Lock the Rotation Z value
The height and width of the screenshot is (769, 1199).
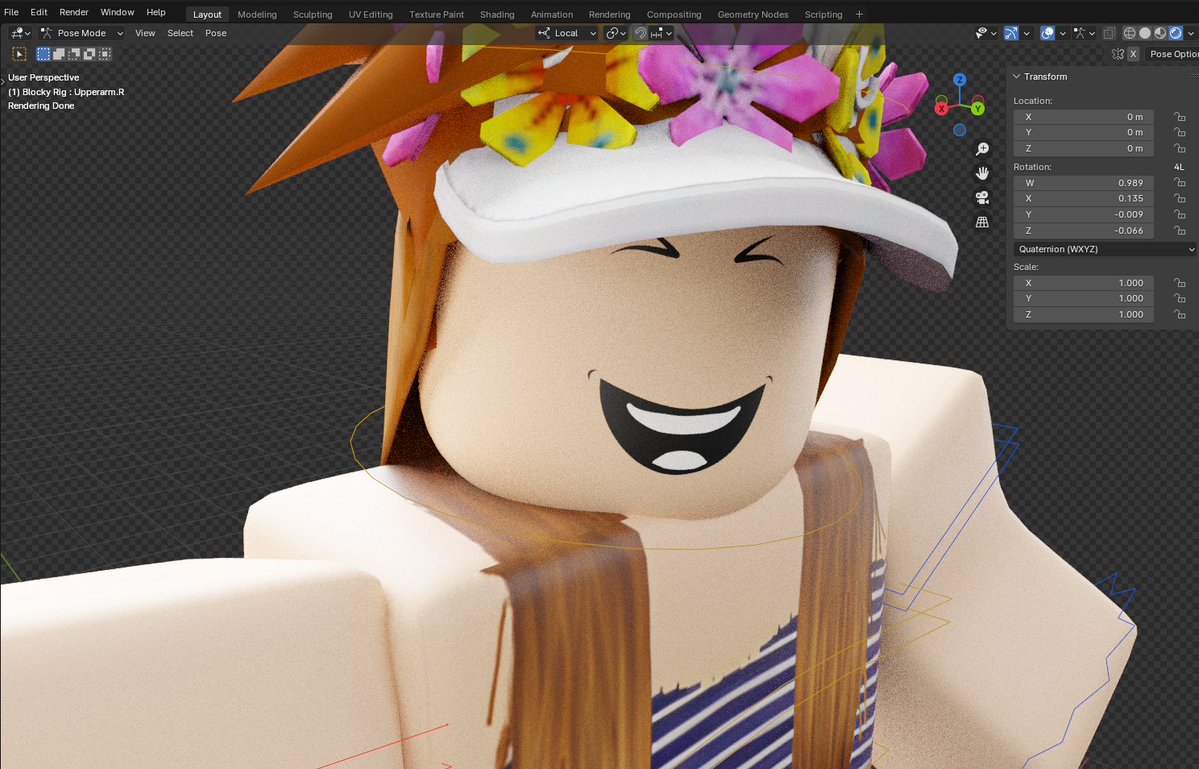[1180, 230]
